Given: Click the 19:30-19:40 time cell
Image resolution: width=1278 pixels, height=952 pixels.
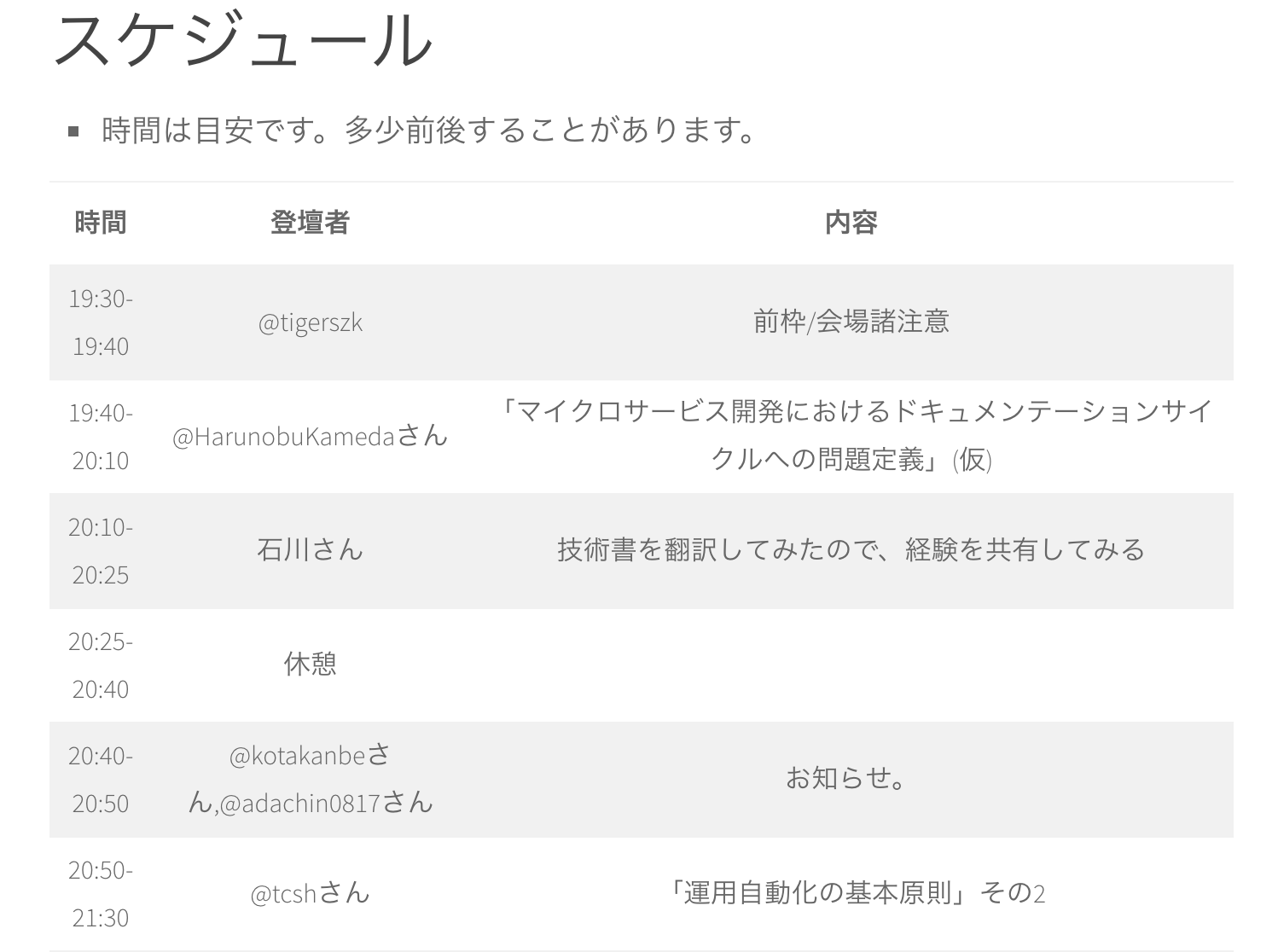Looking at the screenshot, I should pyautogui.click(x=101, y=322).
